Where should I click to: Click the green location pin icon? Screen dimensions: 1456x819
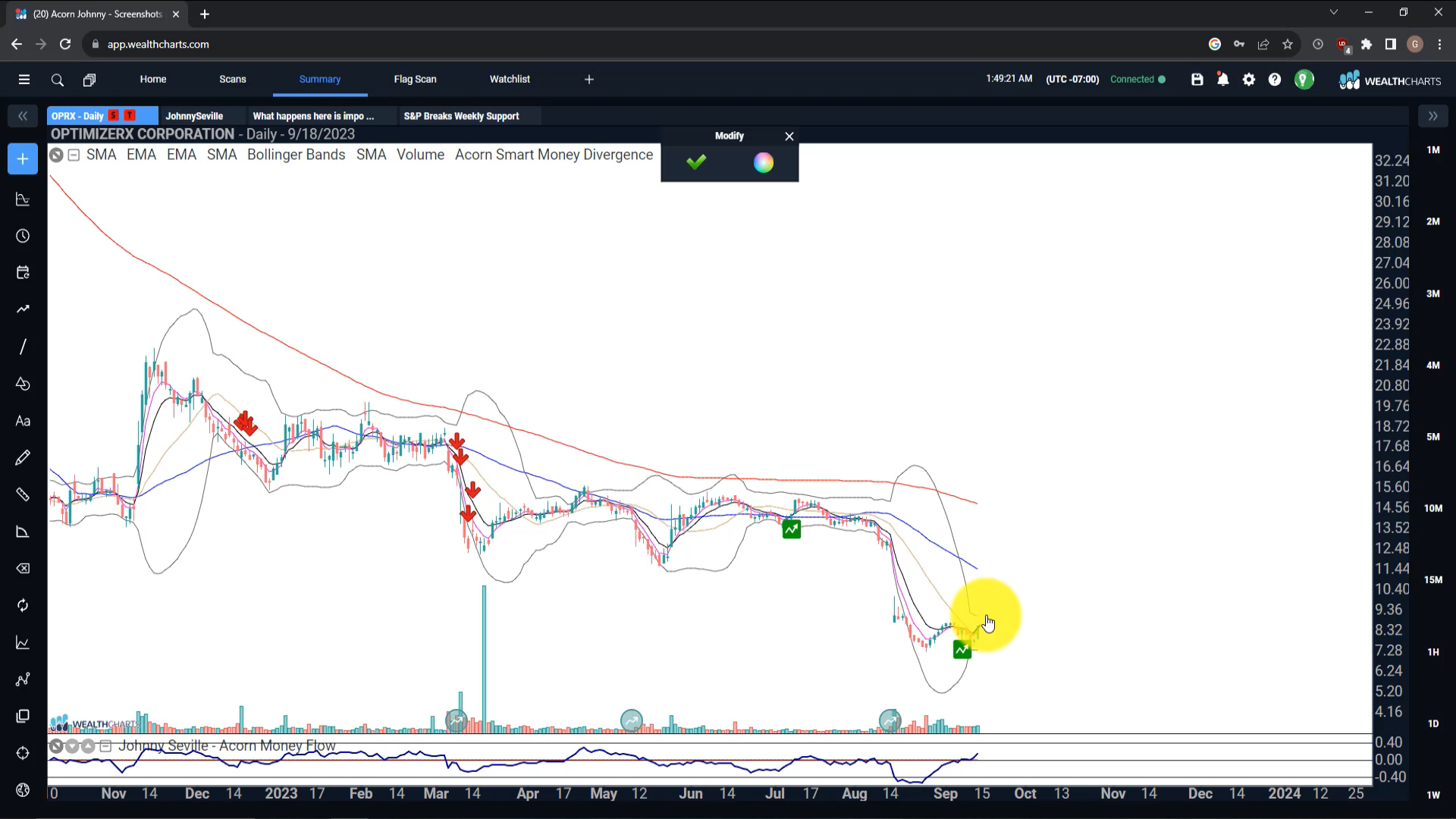tap(1304, 80)
